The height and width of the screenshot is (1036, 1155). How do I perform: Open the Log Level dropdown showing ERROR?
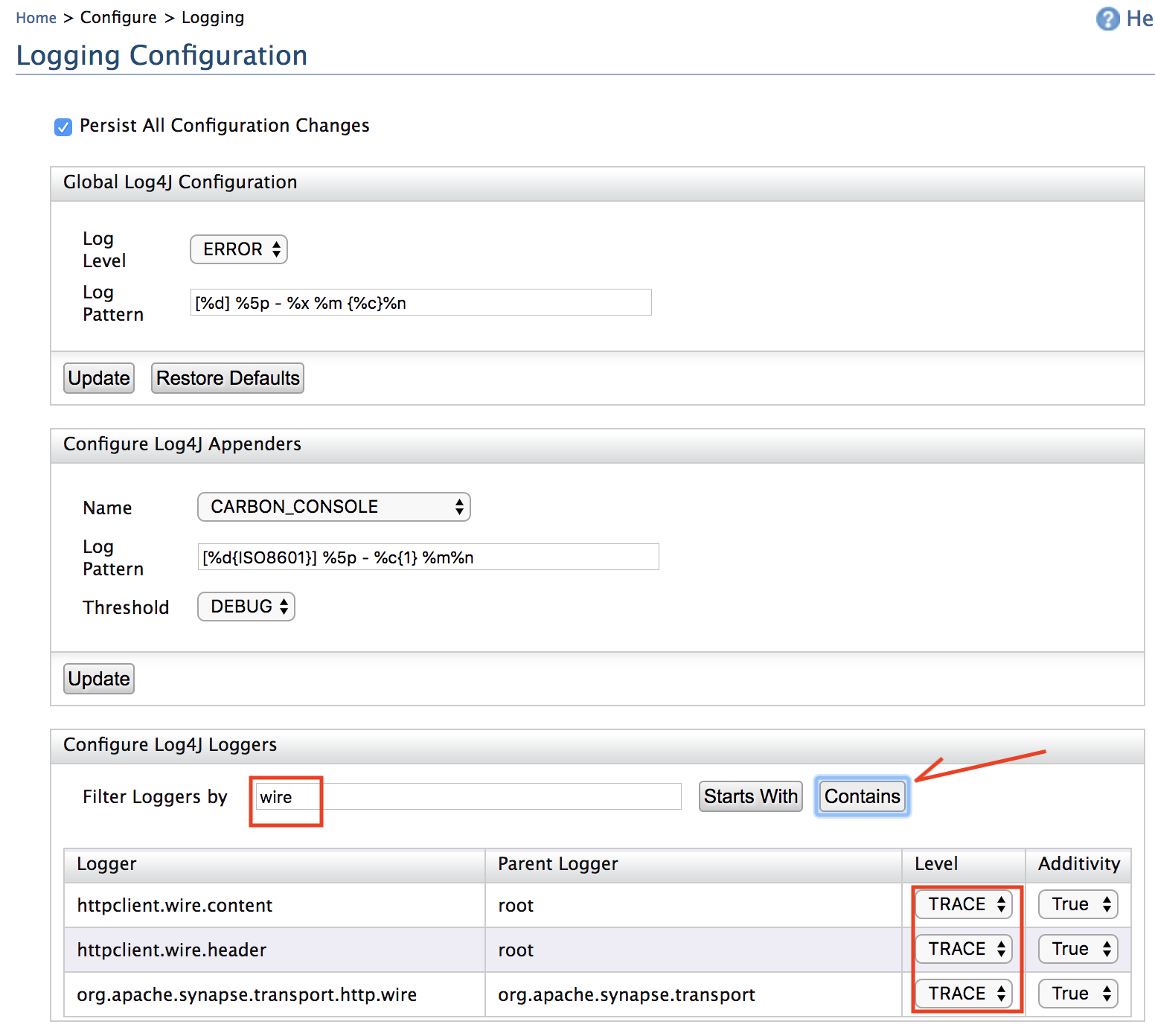pyautogui.click(x=238, y=249)
